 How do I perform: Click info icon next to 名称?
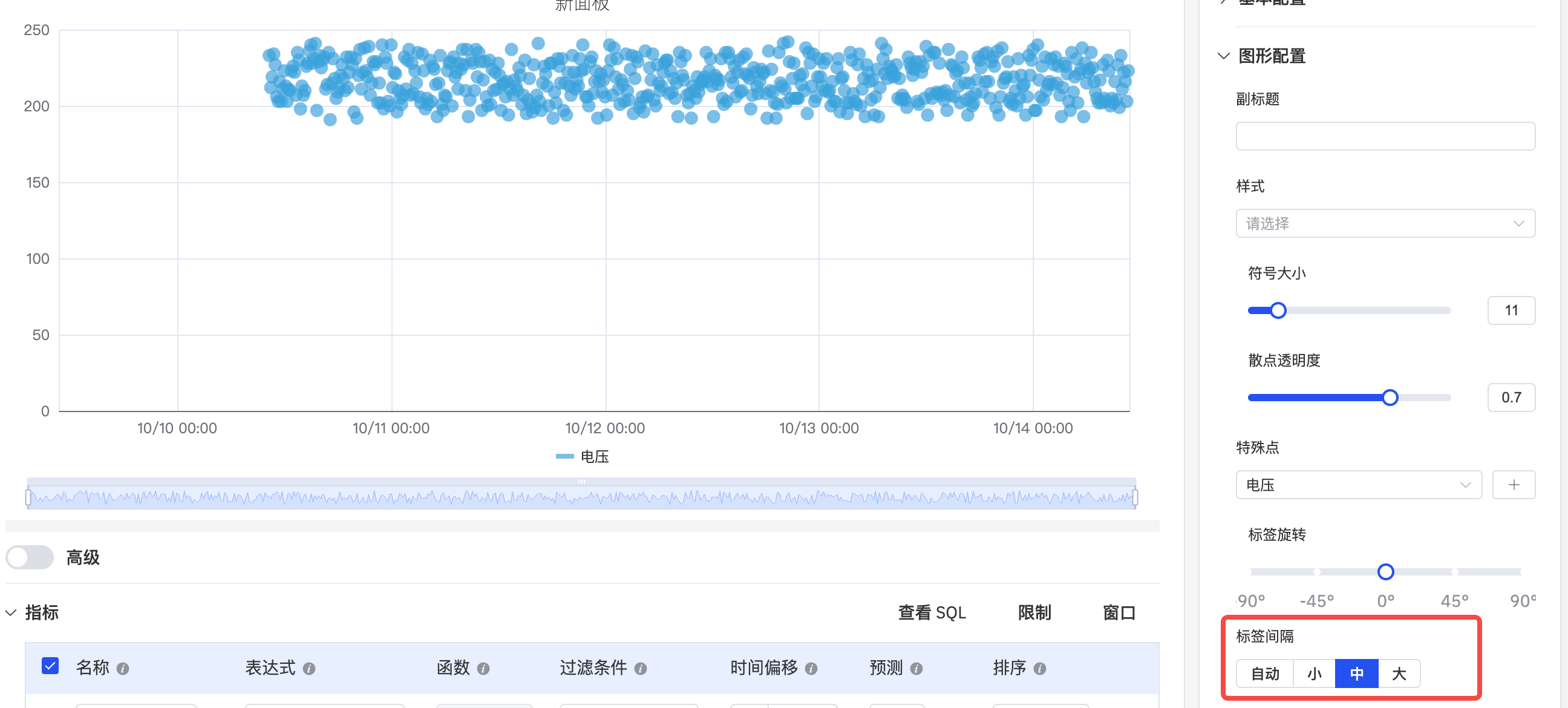(123, 669)
